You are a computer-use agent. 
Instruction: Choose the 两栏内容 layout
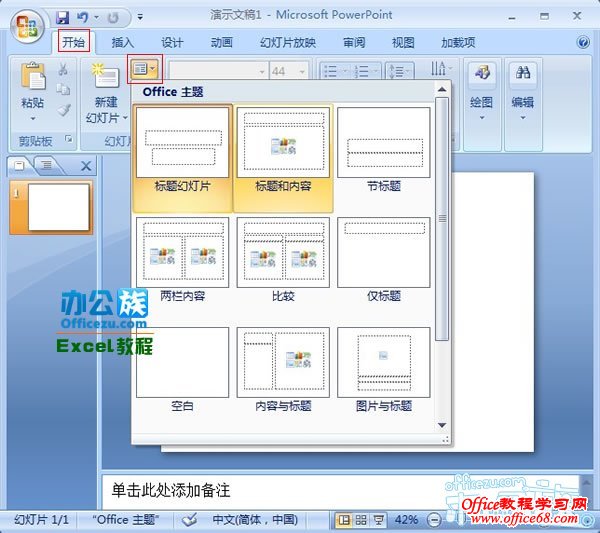coord(183,260)
